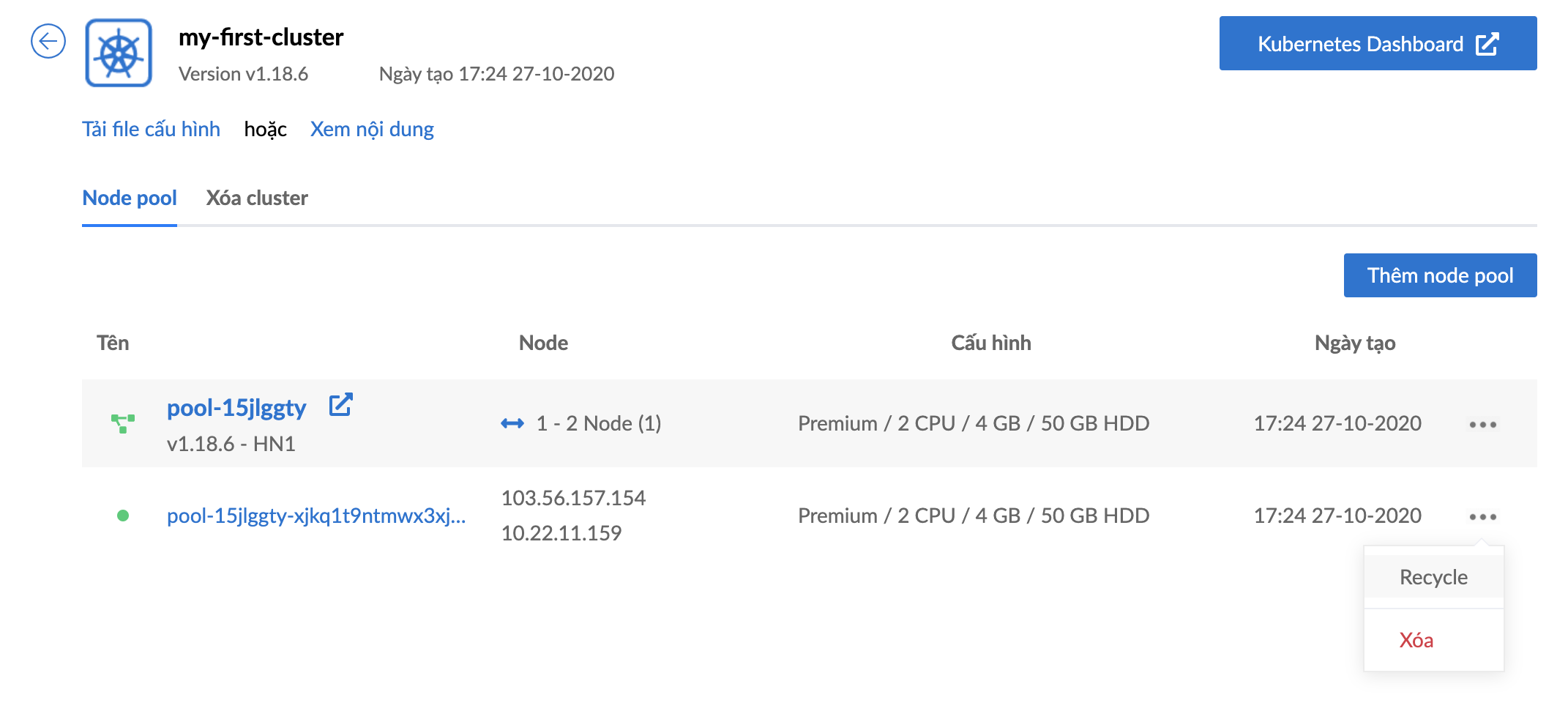Screen dimensions: 1568x703
Task: Open the Xem nội dung link
Action: coord(372,129)
